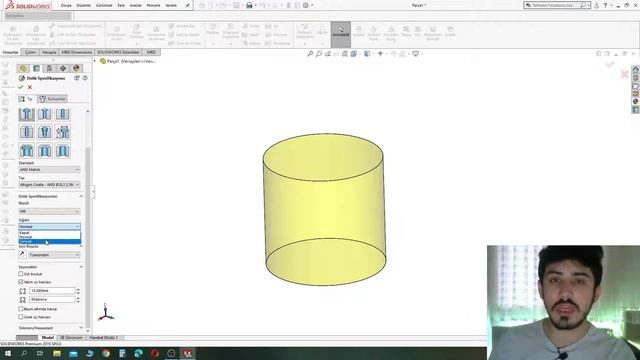Open the SolidWorks taskbar icon
Viewport: 640px width, 360px height.
[x=188, y=353]
